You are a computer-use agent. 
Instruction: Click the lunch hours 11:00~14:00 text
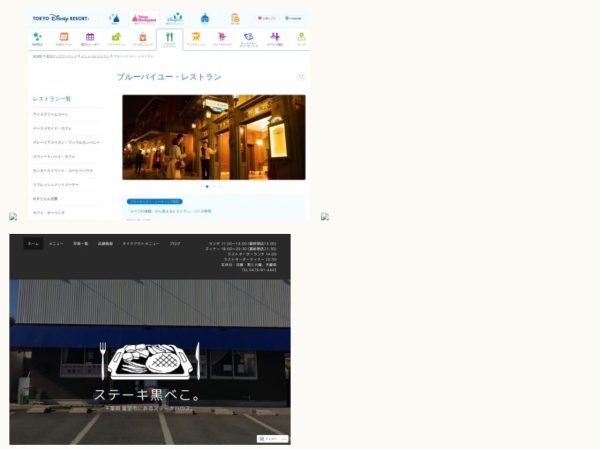coord(243,244)
